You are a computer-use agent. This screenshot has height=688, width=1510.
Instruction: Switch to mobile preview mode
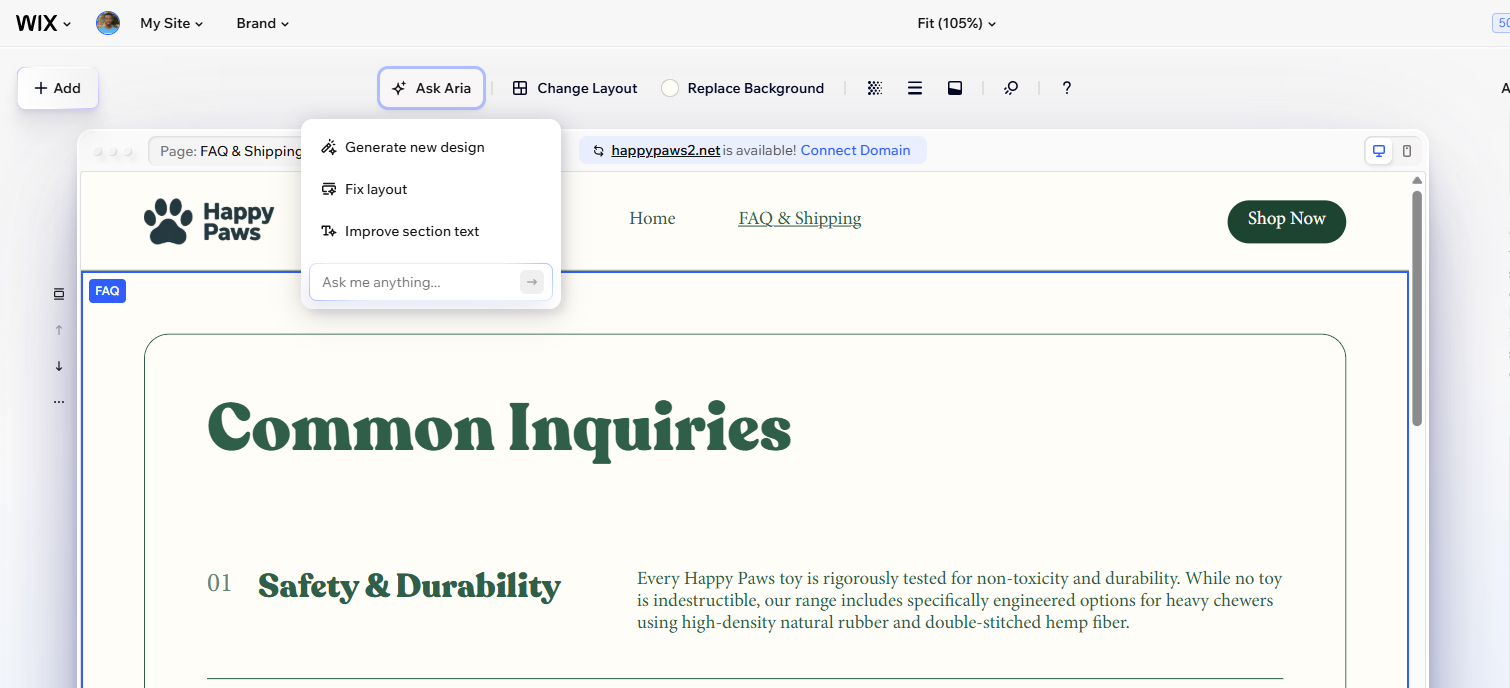click(x=1407, y=151)
